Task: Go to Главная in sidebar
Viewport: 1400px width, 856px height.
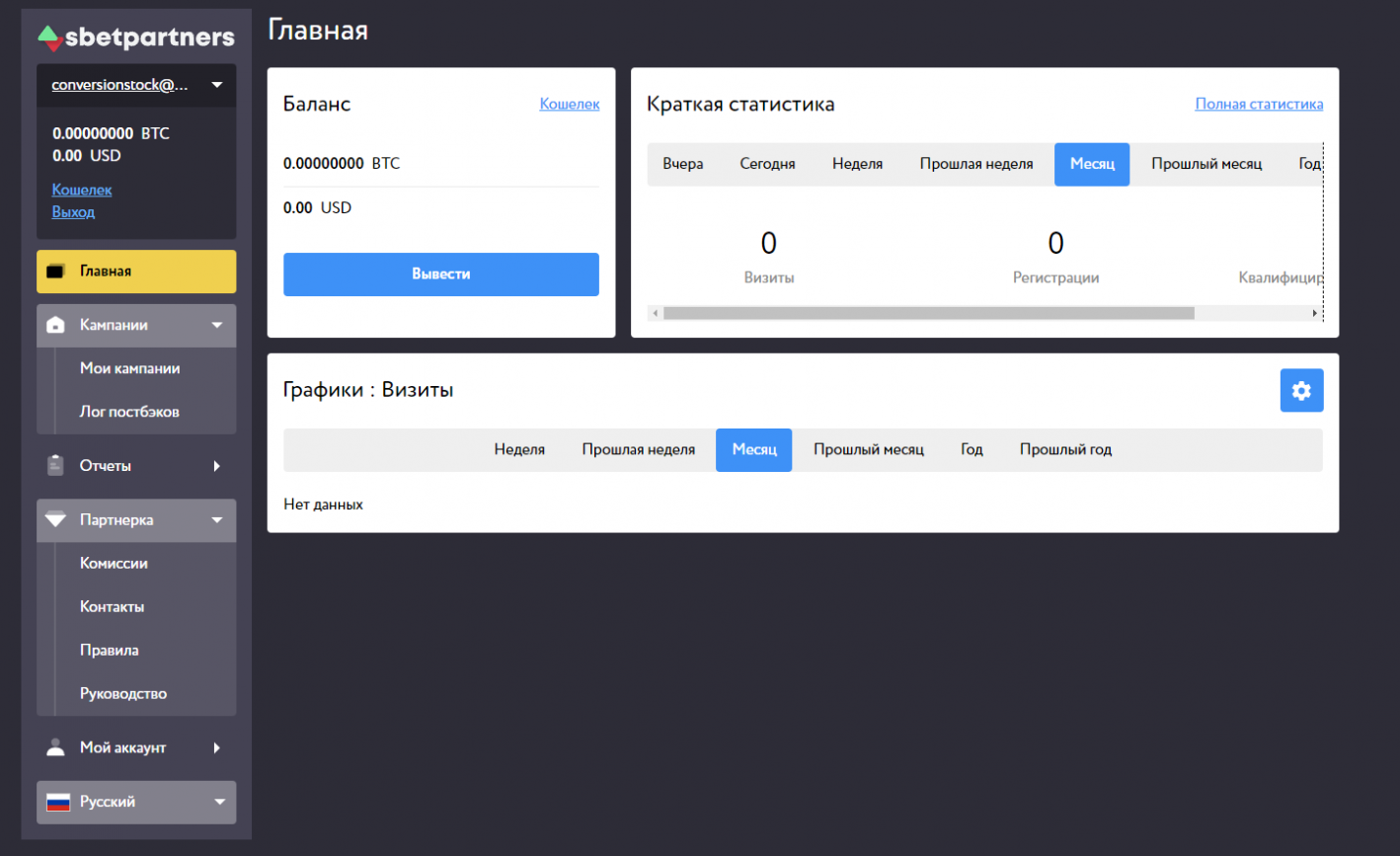Action: coord(136,272)
